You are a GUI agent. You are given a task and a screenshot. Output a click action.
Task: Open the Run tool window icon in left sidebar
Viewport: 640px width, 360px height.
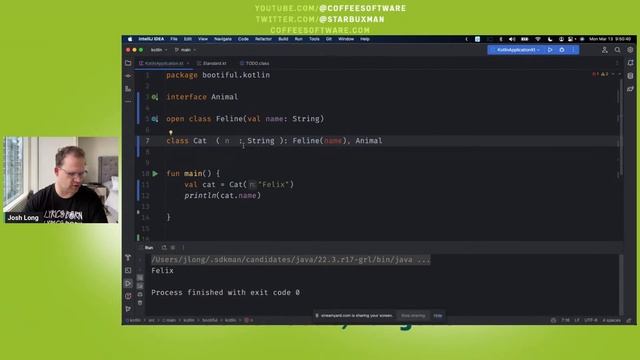pos(128,283)
